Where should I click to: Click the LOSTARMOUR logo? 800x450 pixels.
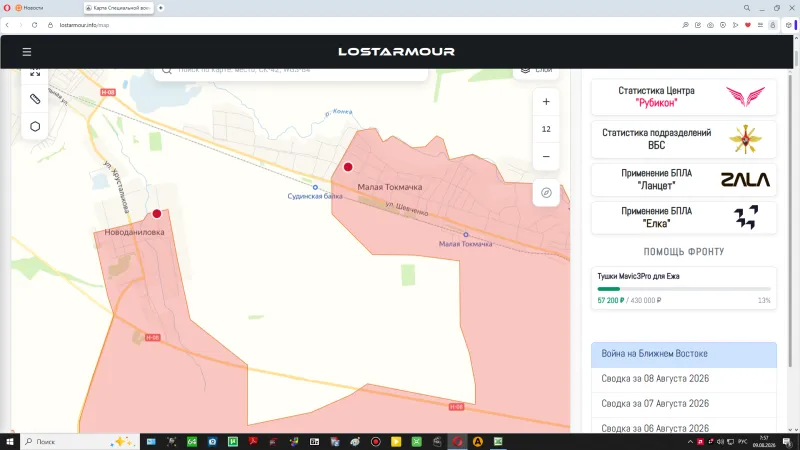click(396, 52)
